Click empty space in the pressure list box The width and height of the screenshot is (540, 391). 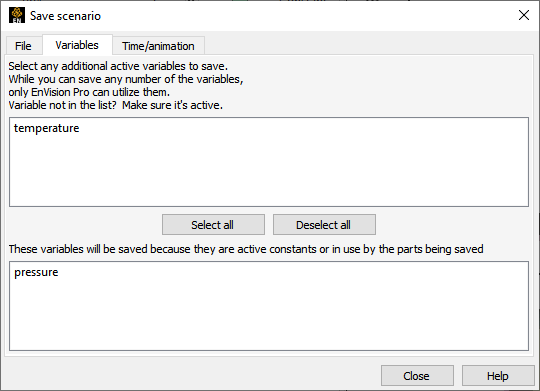269,315
